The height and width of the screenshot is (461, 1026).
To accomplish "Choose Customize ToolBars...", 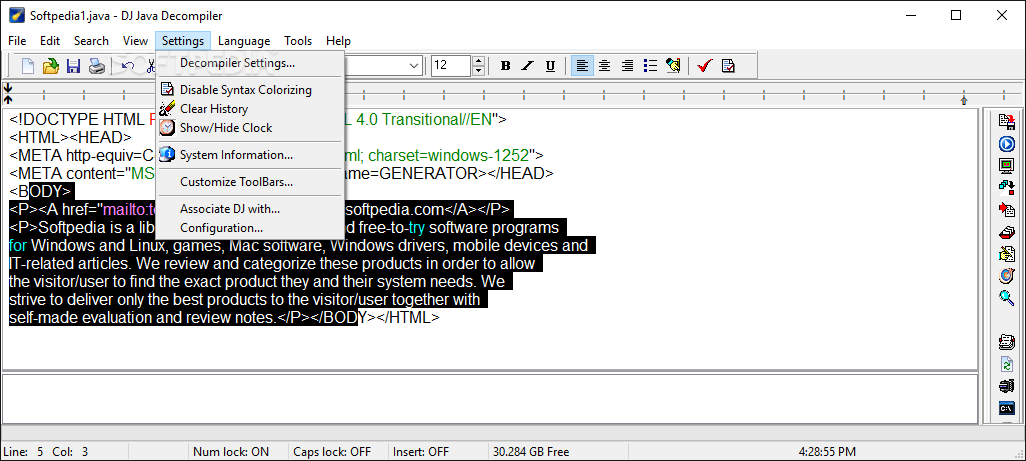I will [250, 182].
